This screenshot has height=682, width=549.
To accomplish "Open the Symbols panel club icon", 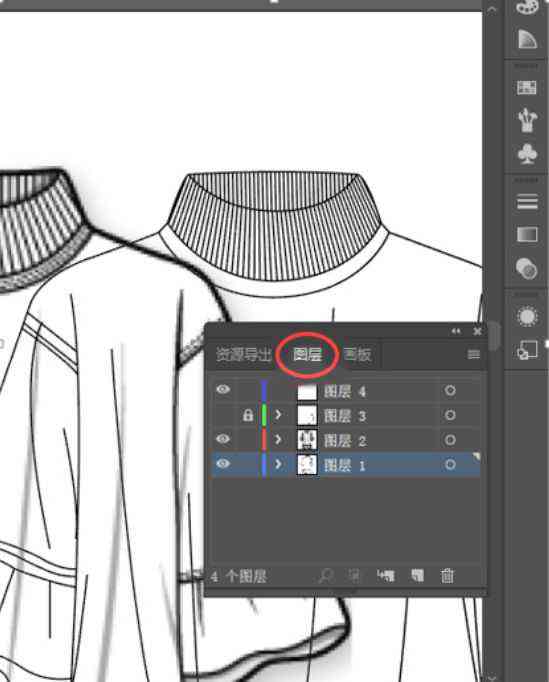I will coord(527,154).
